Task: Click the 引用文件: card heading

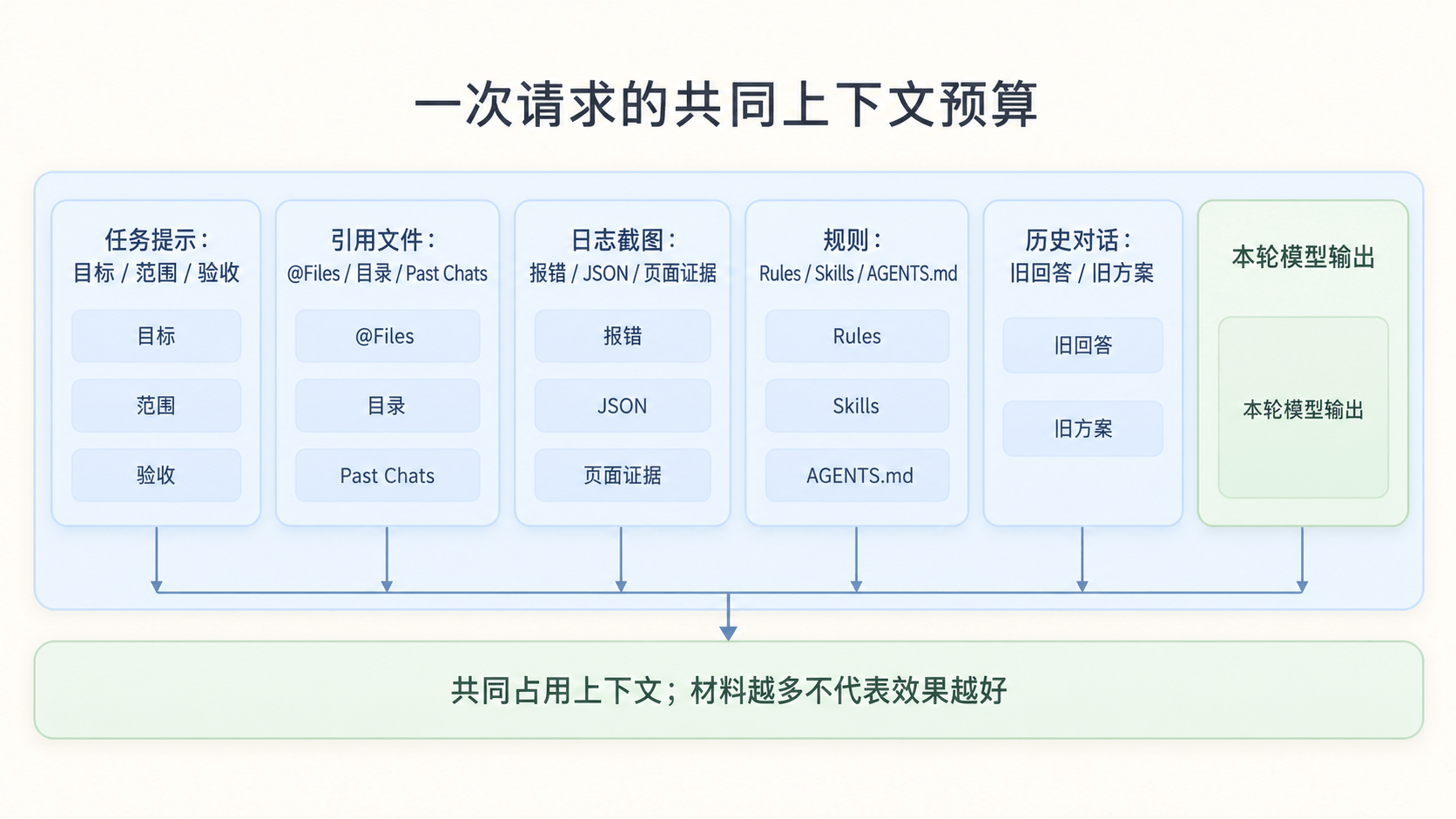Action: click(x=383, y=239)
